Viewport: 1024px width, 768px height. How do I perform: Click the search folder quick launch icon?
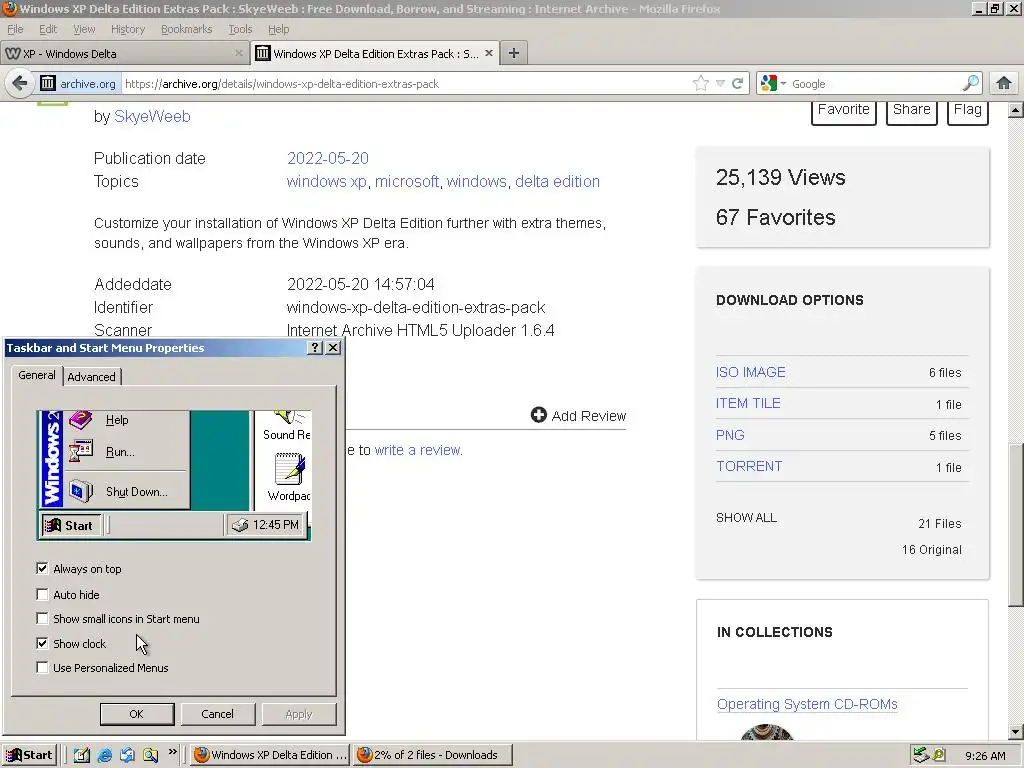[150, 755]
